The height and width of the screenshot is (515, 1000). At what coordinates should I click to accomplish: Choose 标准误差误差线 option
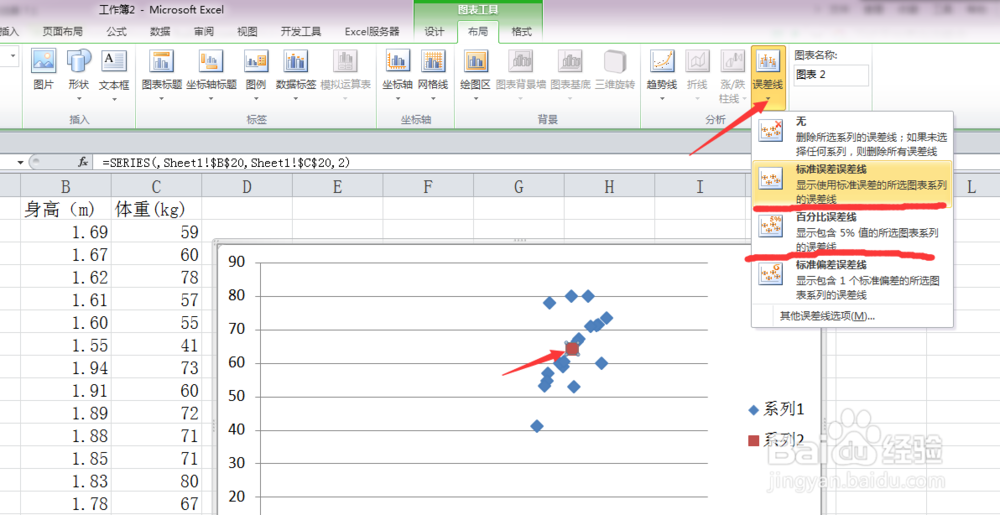[x=852, y=184]
